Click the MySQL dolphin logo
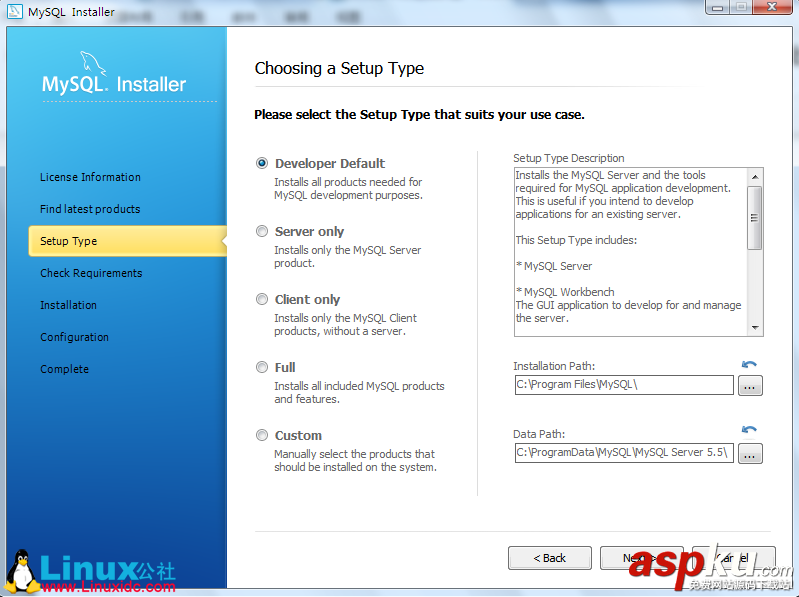The height and width of the screenshot is (597, 799). click(x=93, y=63)
